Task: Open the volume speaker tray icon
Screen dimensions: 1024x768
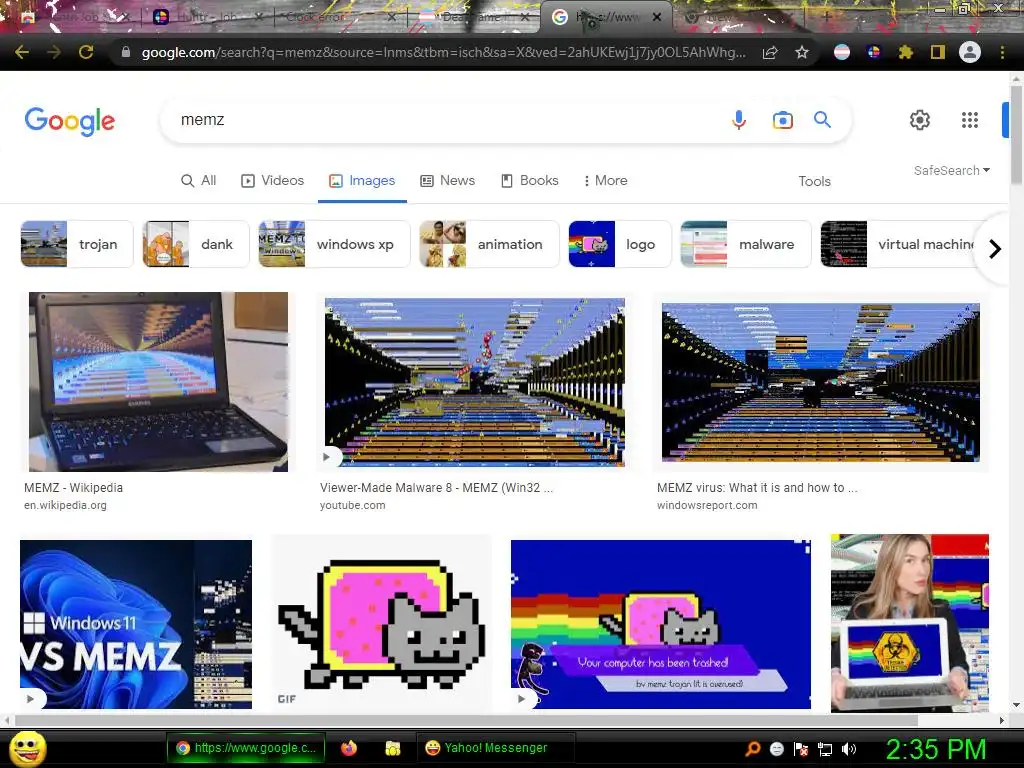Action: click(849, 749)
